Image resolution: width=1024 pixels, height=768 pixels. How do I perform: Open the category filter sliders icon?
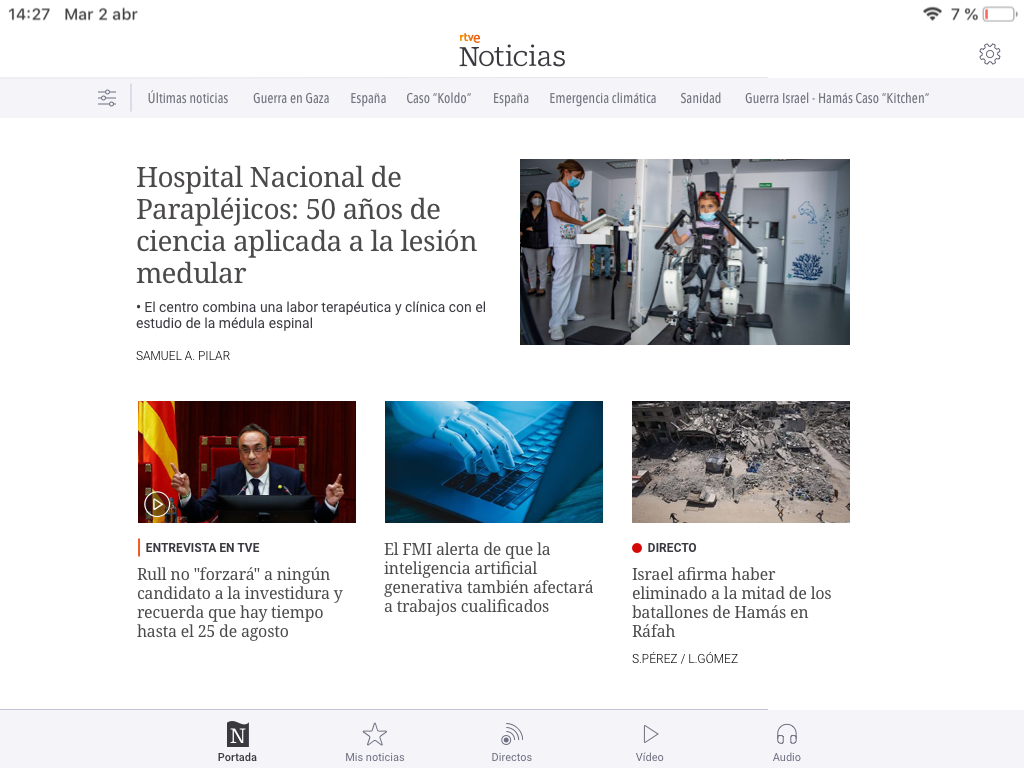pos(107,98)
